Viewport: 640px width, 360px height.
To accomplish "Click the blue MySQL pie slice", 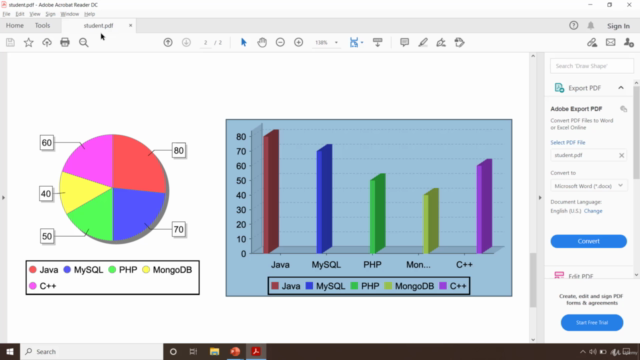I will [x=137, y=212].
